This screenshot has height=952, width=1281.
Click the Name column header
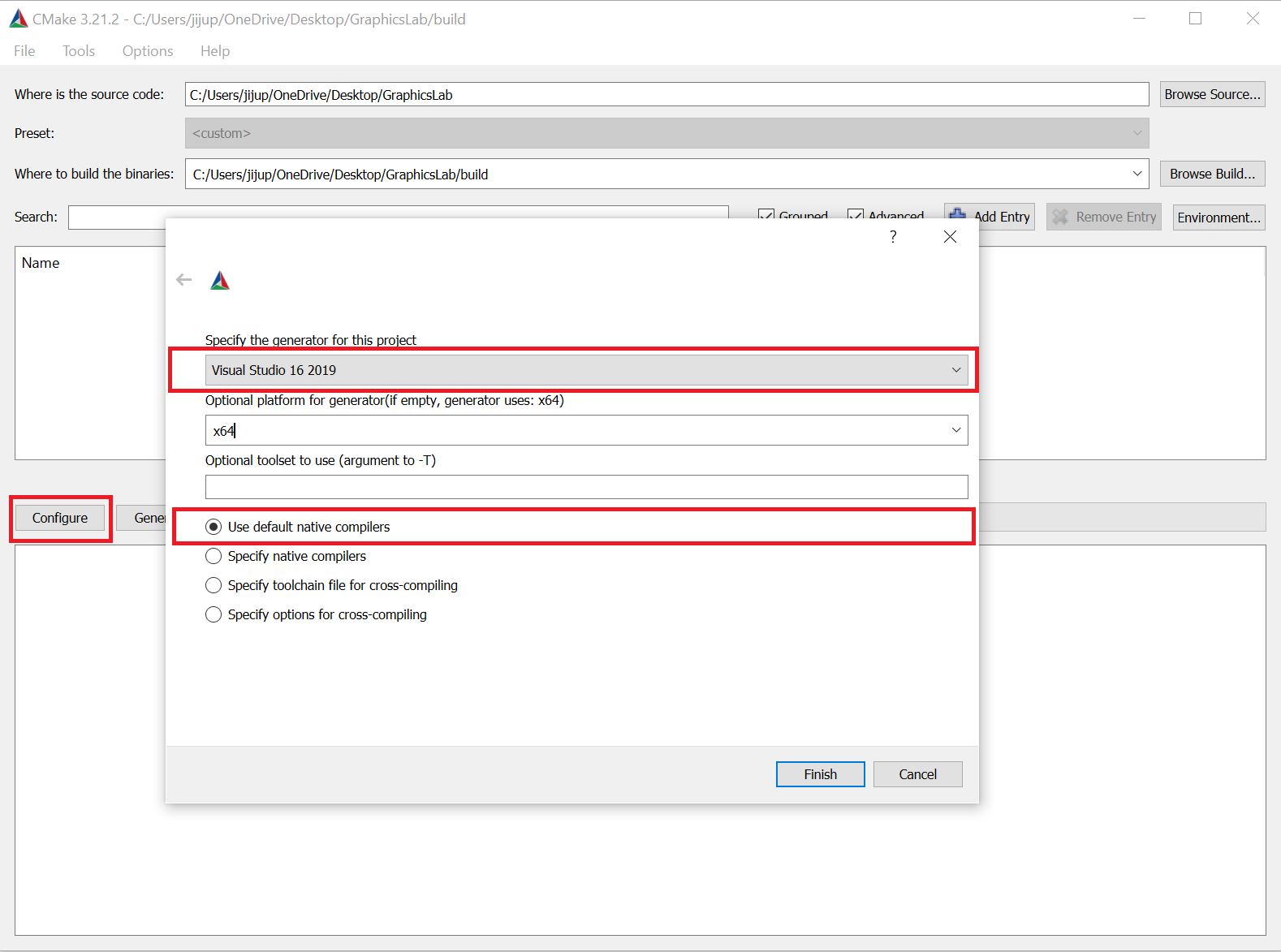(41, 263)
